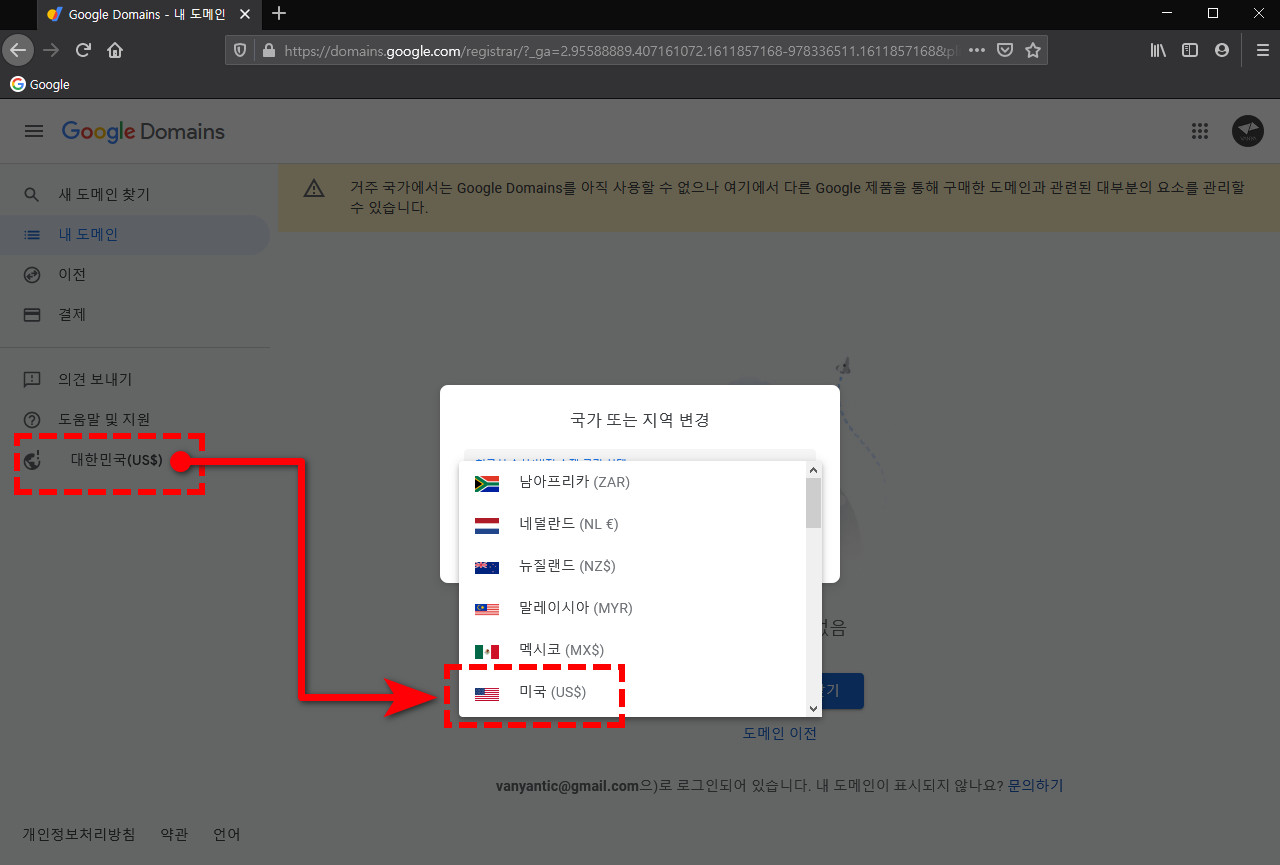The width and height of the screenshot is (1280, 865).
Task: Close the Google Domains tab
Action: point(245,14)
